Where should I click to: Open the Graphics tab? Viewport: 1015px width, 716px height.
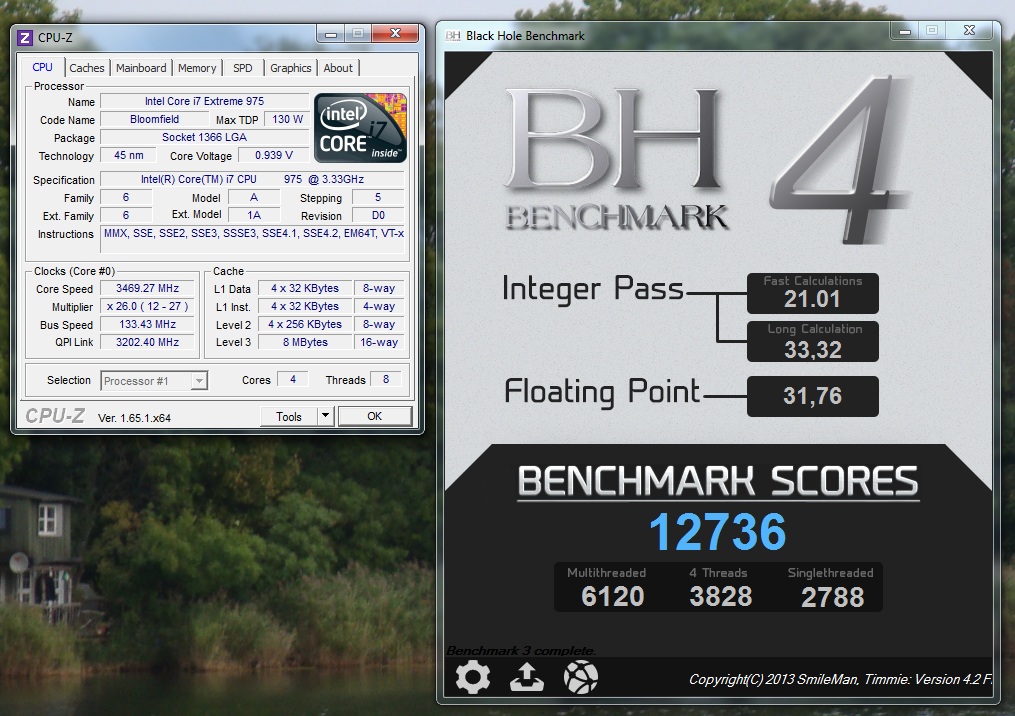[291, 68]
